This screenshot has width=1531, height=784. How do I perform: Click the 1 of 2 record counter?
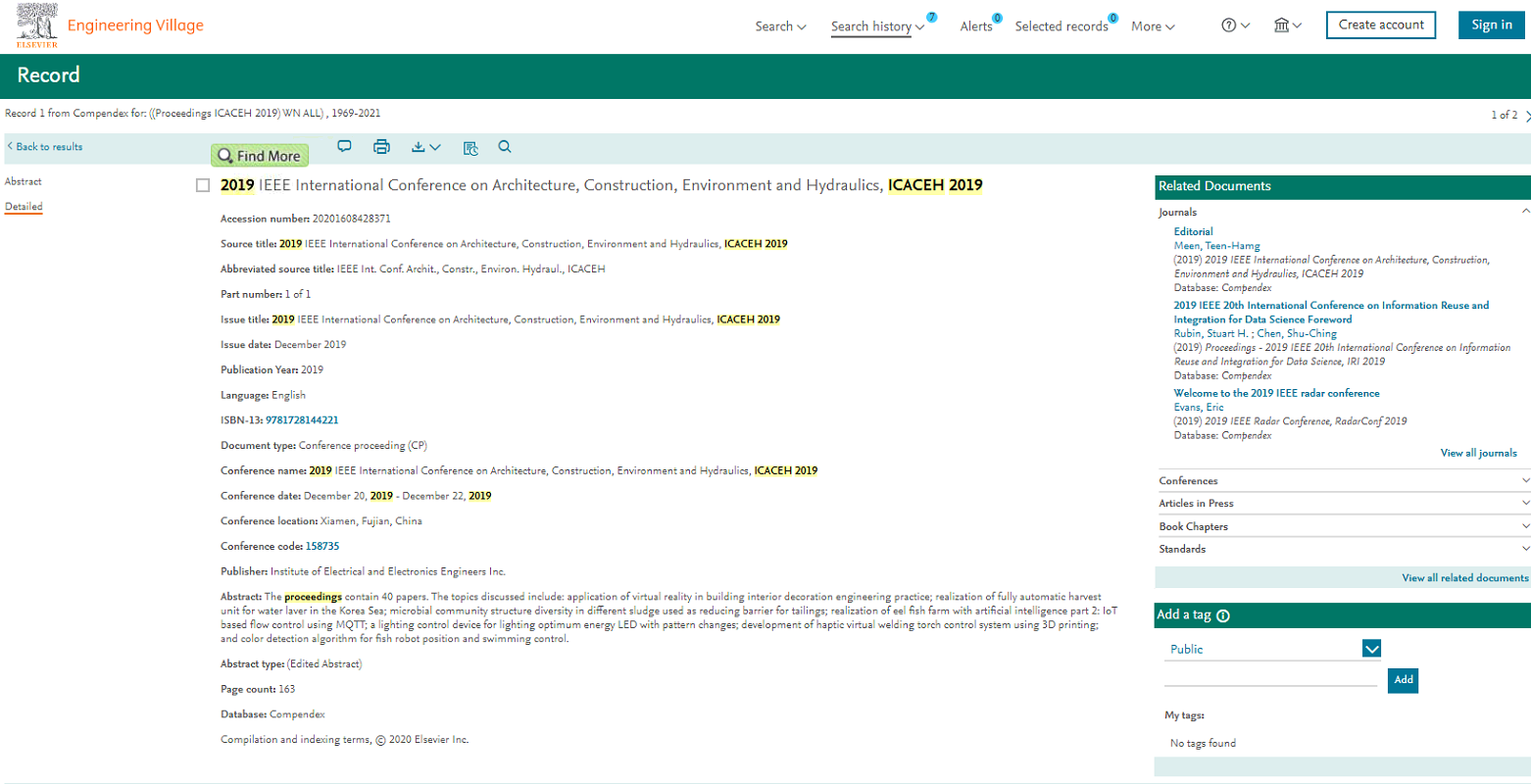[x=1504, y=116]
